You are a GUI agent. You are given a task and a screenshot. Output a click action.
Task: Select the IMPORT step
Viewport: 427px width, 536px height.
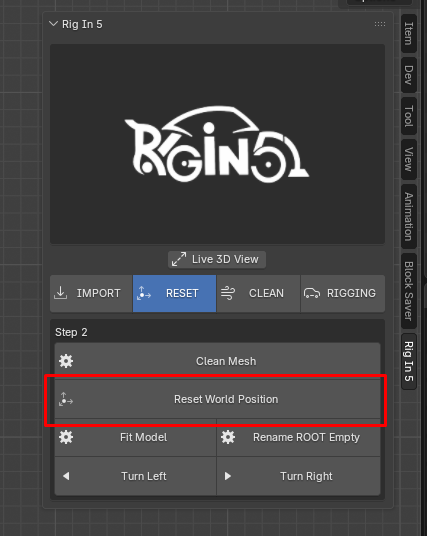point(91,293)
